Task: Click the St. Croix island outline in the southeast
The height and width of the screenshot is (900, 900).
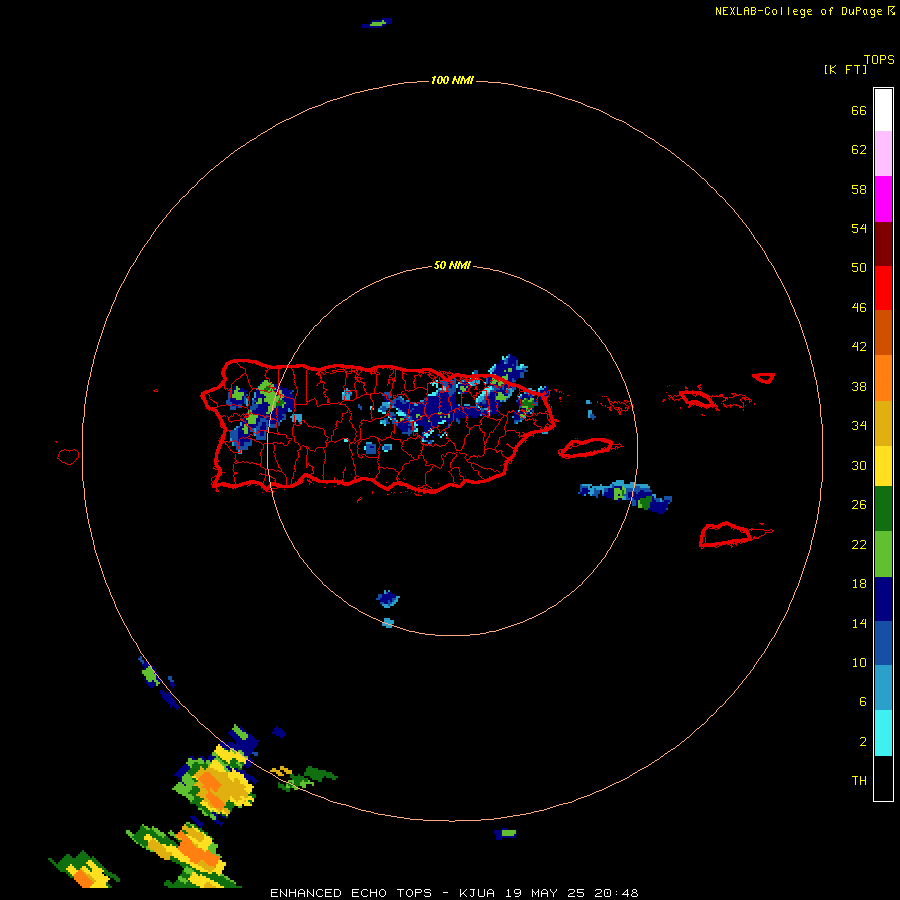Action: (735, 535)
